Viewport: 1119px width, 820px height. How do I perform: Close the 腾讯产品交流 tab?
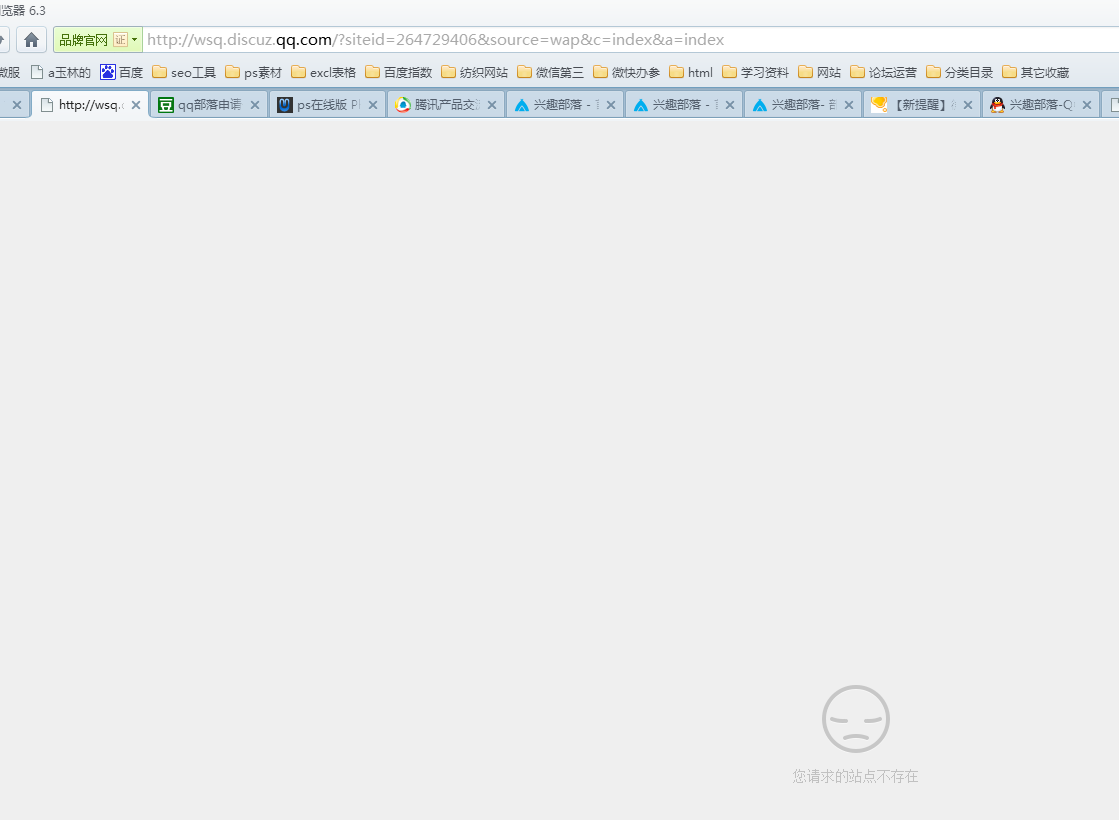[492, 105]
